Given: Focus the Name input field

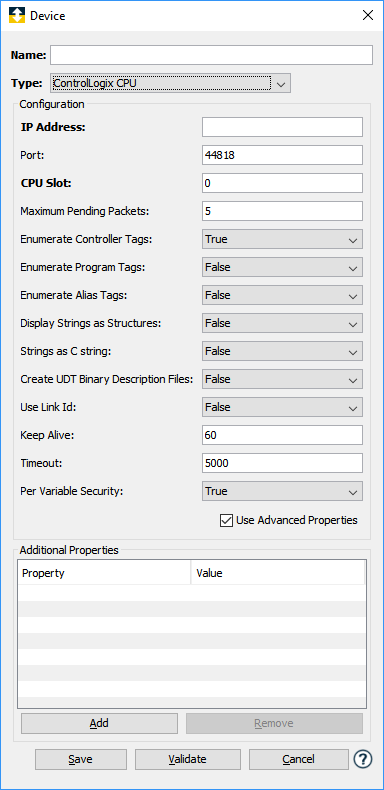Looking at the screenshot, I should [x=211, y=55].
